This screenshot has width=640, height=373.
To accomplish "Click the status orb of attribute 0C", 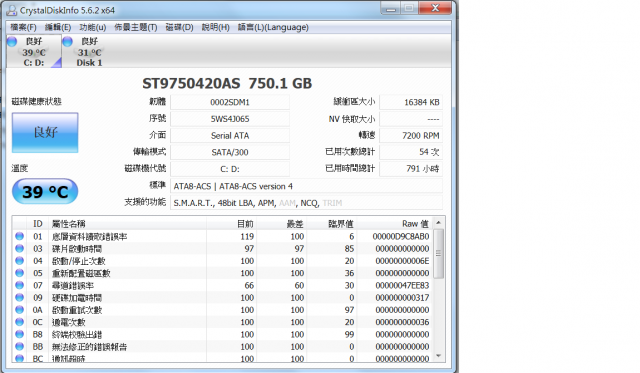I will click(x=19, y=322).
